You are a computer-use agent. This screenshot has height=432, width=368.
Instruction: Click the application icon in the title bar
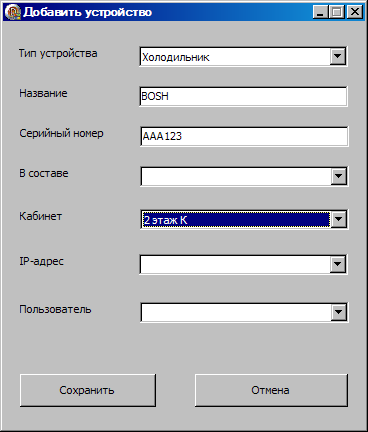coord(13,12)
